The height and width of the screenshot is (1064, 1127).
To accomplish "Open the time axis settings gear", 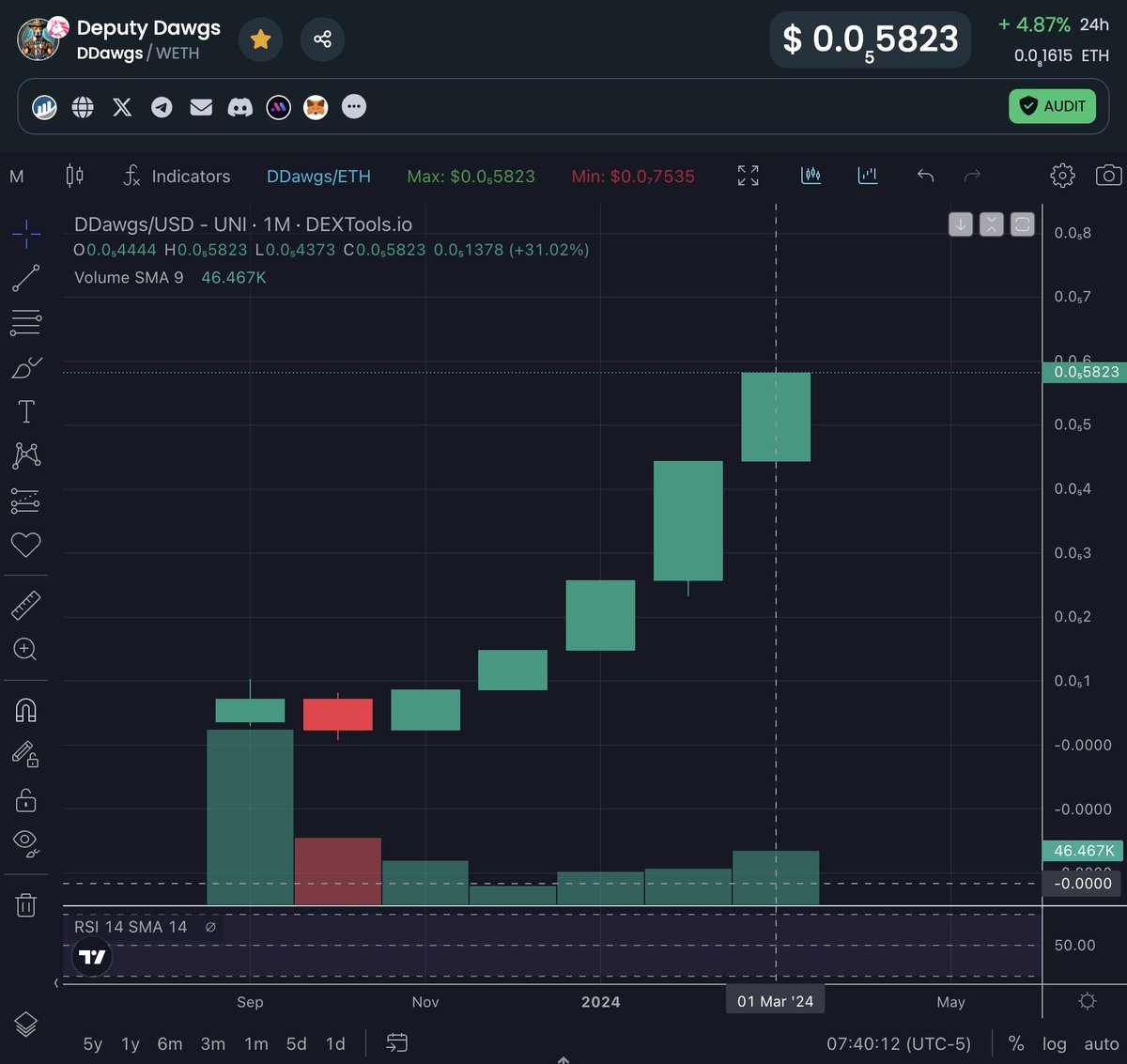I will click(1088, 1001).
